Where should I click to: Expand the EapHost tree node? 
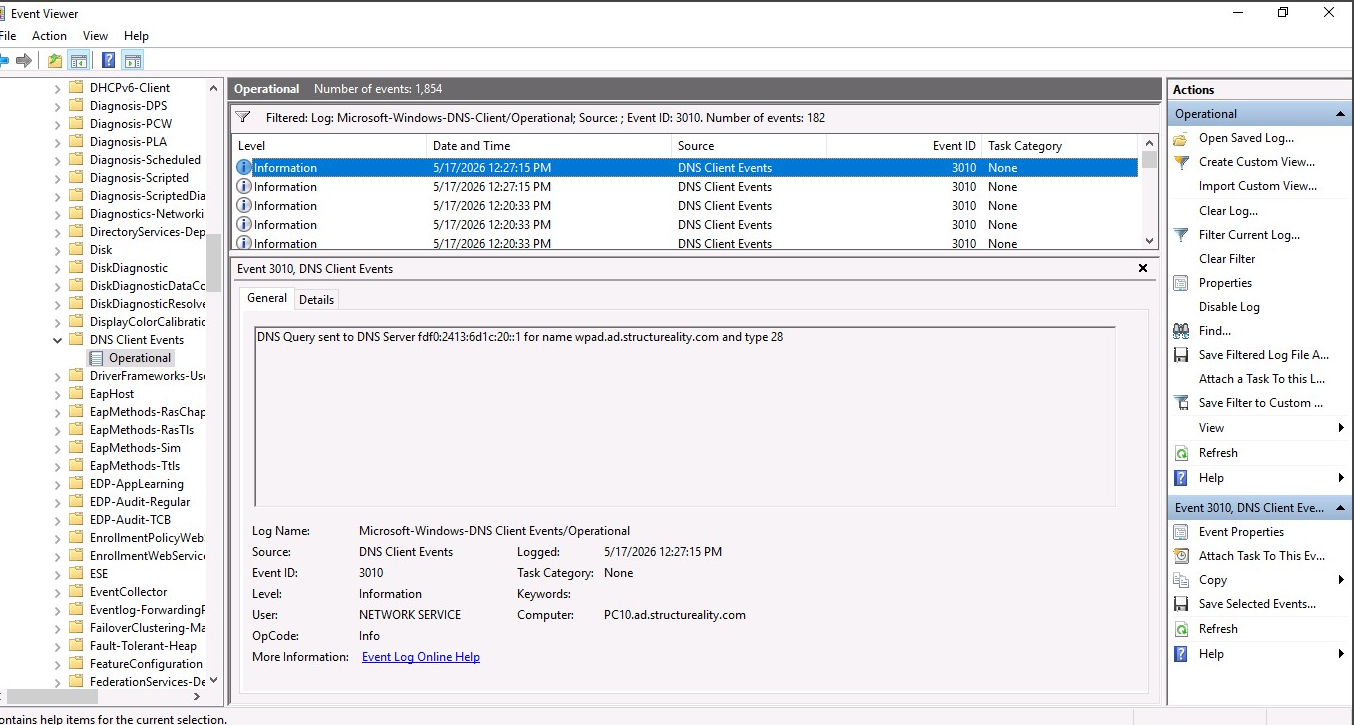(58, 394)
